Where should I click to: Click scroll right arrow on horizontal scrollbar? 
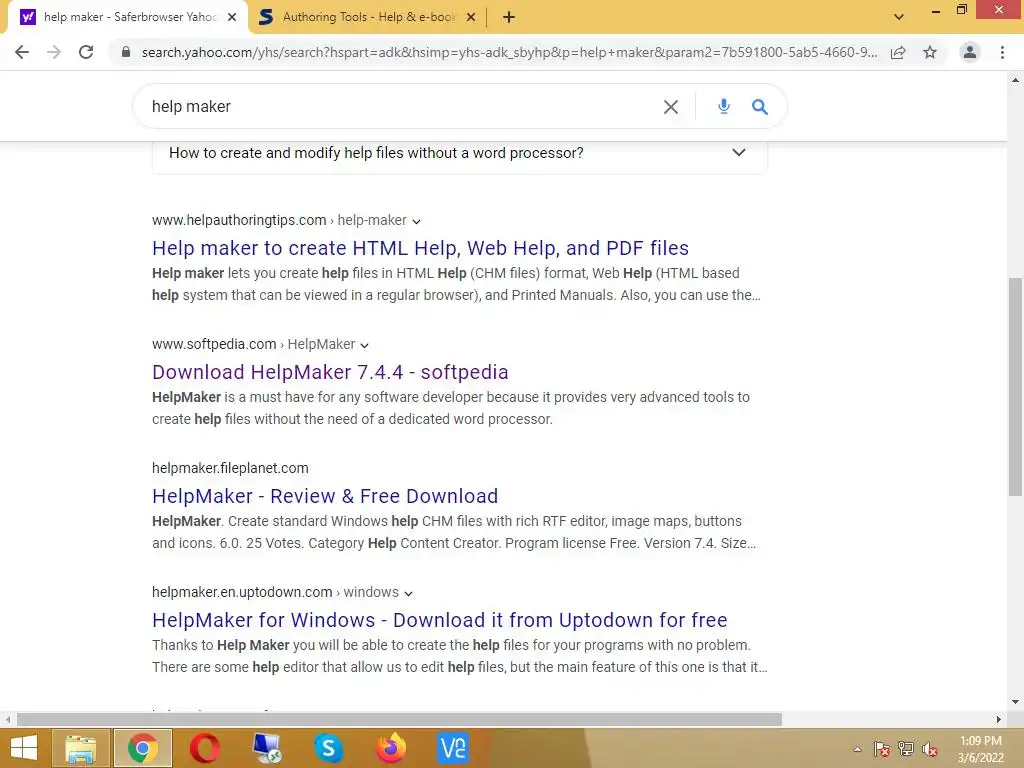point(999,720)
